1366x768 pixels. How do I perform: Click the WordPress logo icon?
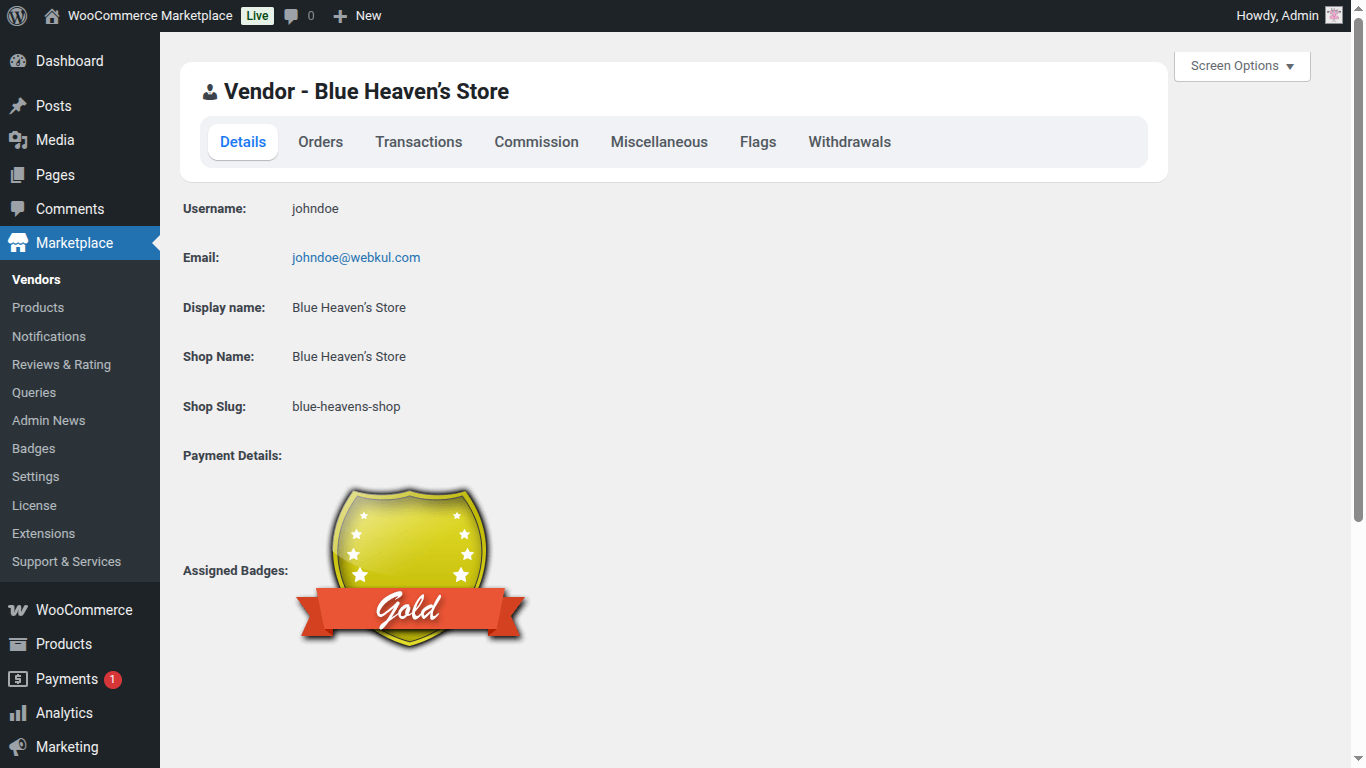click(x=17, y=16)
